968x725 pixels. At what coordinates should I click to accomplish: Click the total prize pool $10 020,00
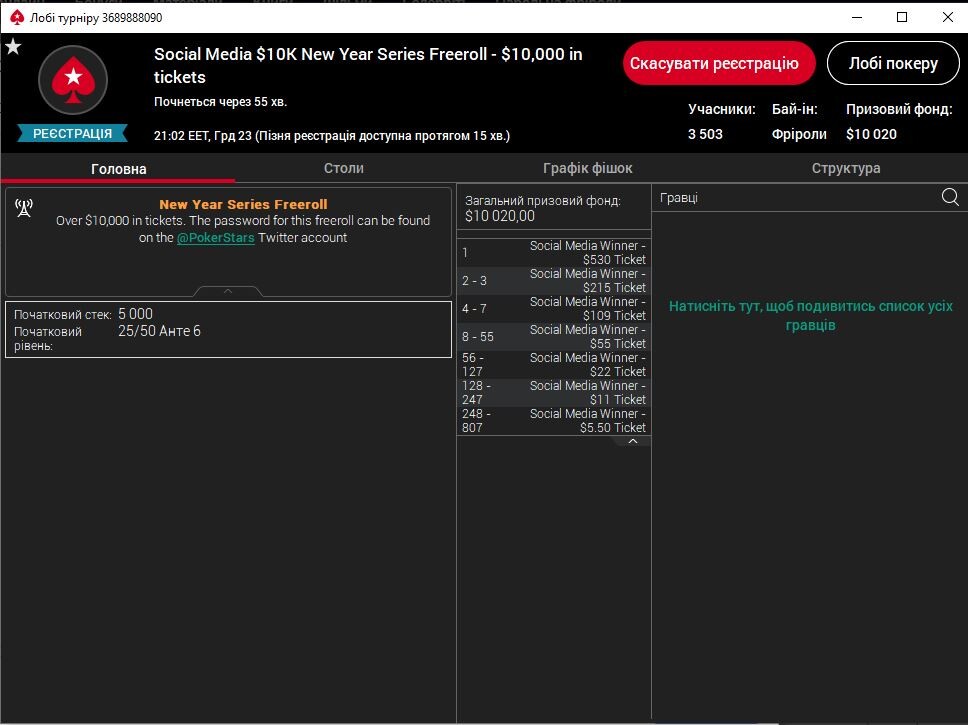(x=499, y=216)
